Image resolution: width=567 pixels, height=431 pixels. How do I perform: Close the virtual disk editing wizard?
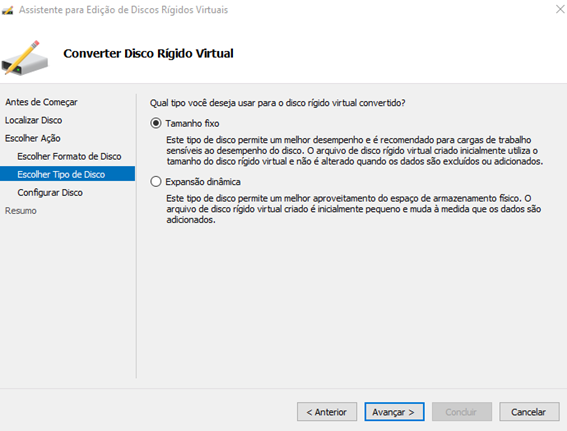[560, 9]
